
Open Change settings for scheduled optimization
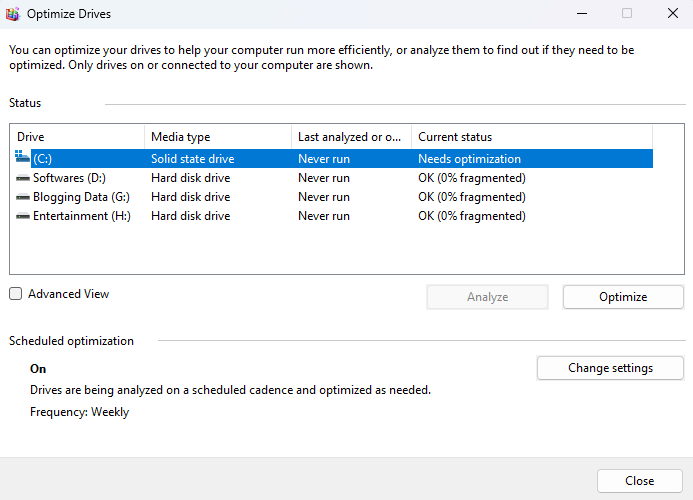click(x=610, y=368)
